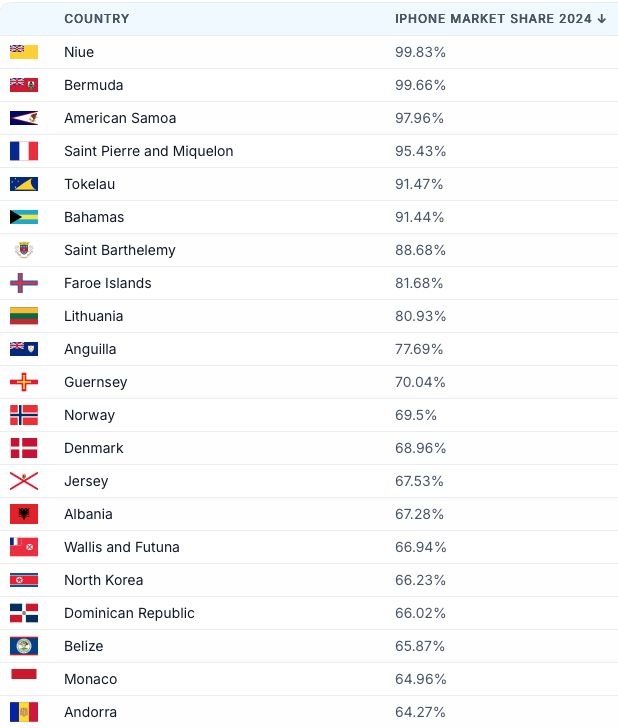
Task: Click the Bahamas flag icon
Action: (24, 217)
